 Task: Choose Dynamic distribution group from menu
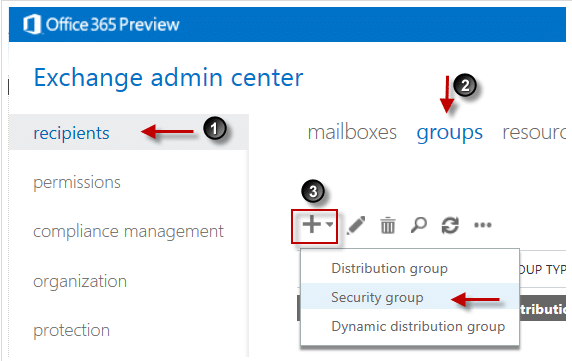pos(410,326)
